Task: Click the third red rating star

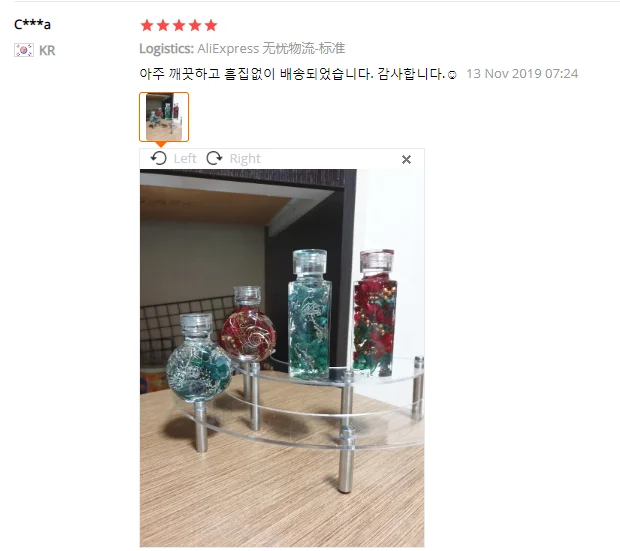Action: click(x=179, y=25)
